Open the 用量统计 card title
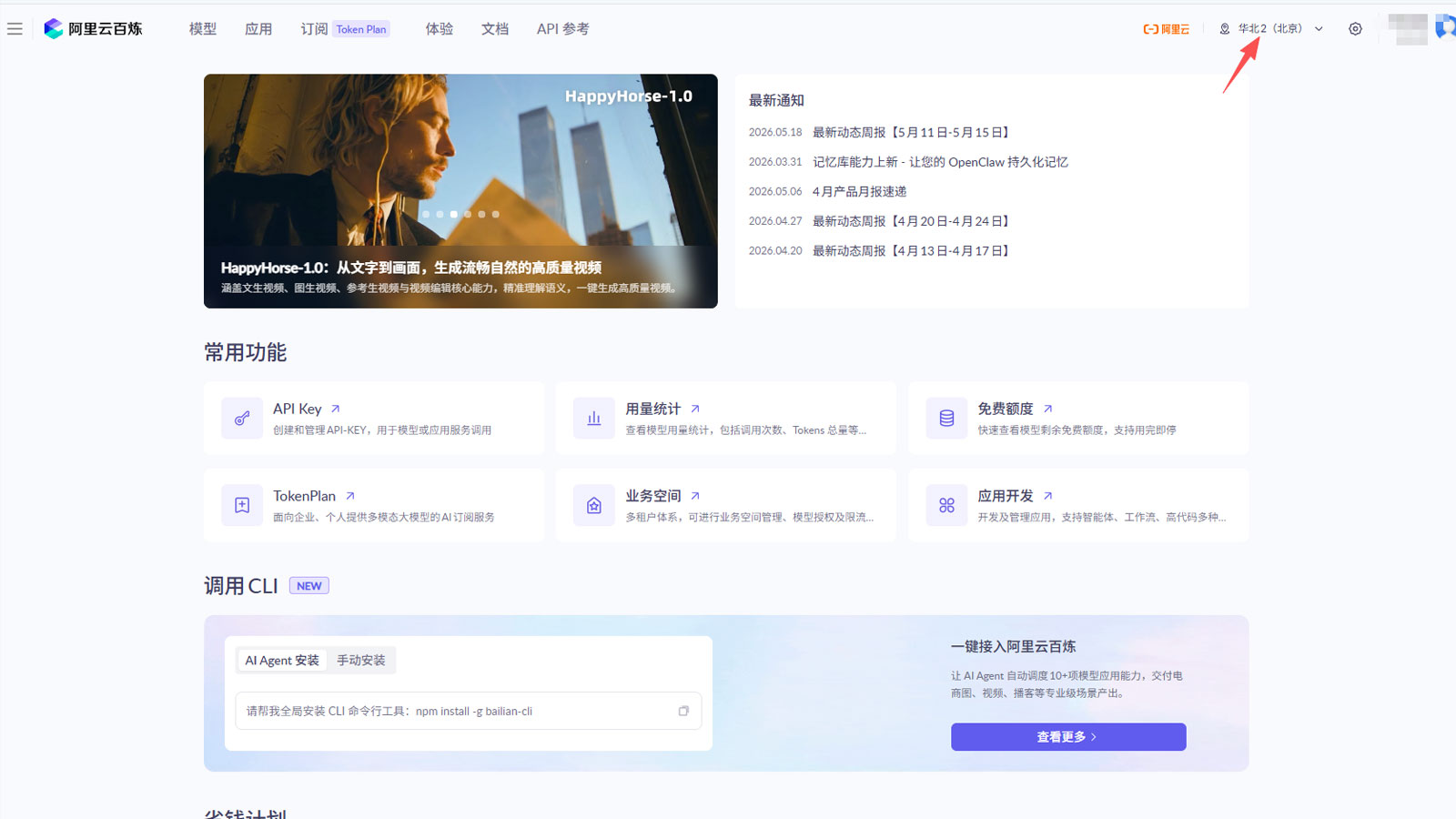The image size is (1456, 819). click(x=652, y=409)
